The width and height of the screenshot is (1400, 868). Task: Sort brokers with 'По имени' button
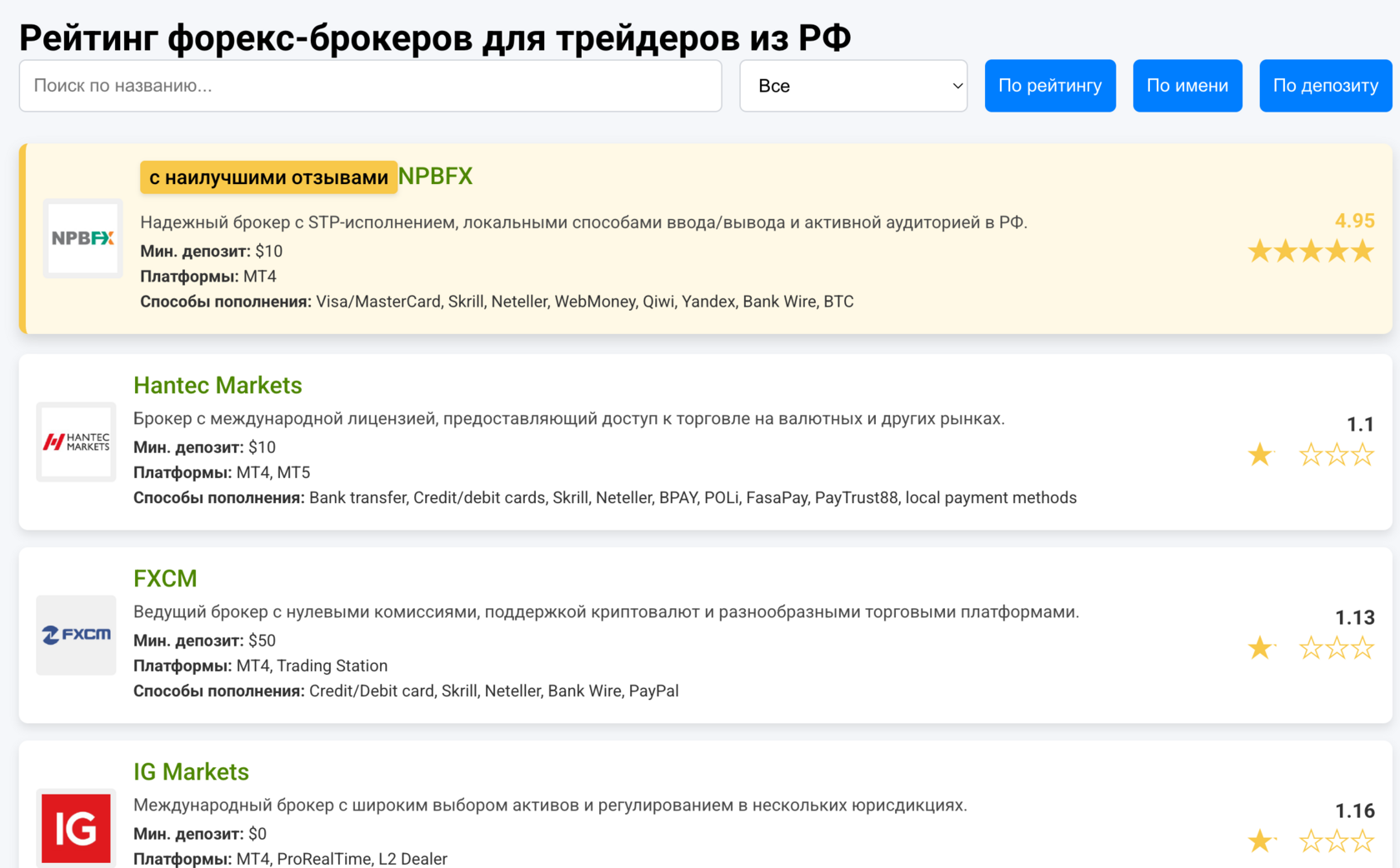pyautogui.click(x=1187, y=86)
